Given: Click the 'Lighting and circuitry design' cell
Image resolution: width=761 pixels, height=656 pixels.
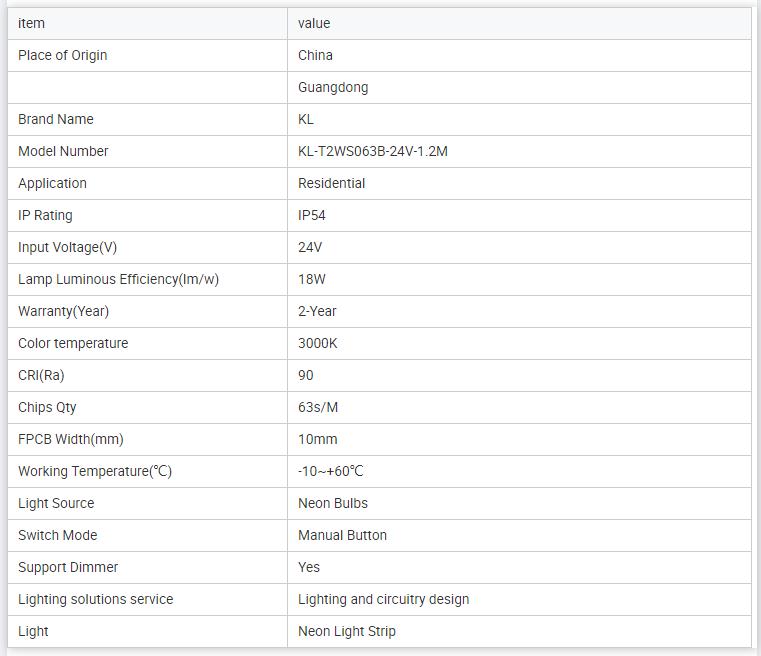Looking at the screenshot, I should (383, 599).
